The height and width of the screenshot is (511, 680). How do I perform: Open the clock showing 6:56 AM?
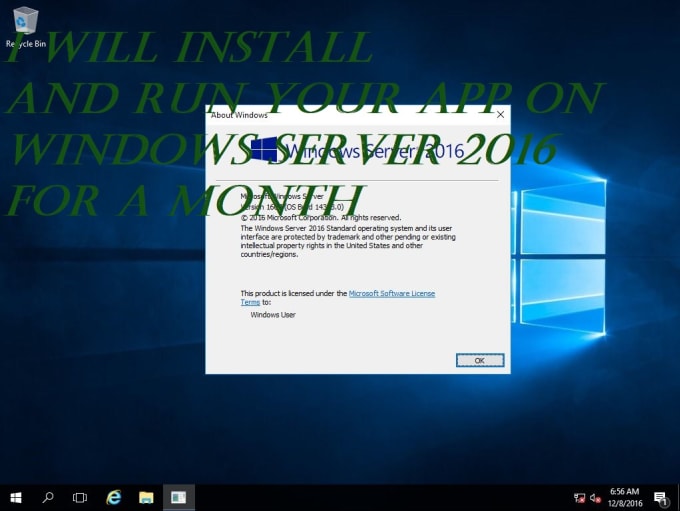point(625,498)
